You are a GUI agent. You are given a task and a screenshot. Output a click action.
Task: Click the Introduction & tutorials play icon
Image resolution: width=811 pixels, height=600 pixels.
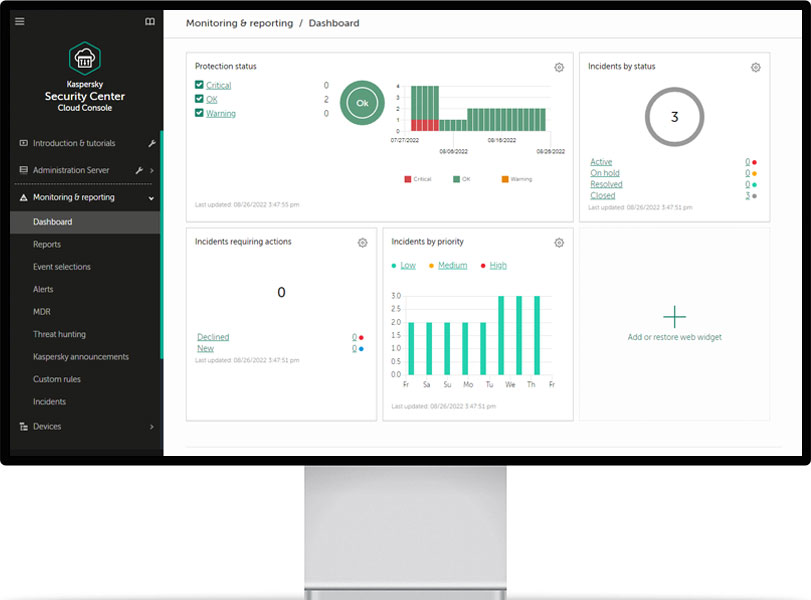click(x=23, y=143)
